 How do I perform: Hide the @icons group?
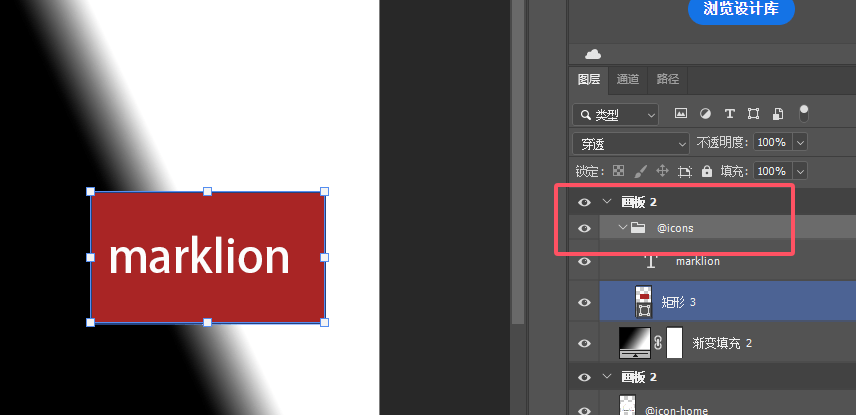[x=584, y=228]
